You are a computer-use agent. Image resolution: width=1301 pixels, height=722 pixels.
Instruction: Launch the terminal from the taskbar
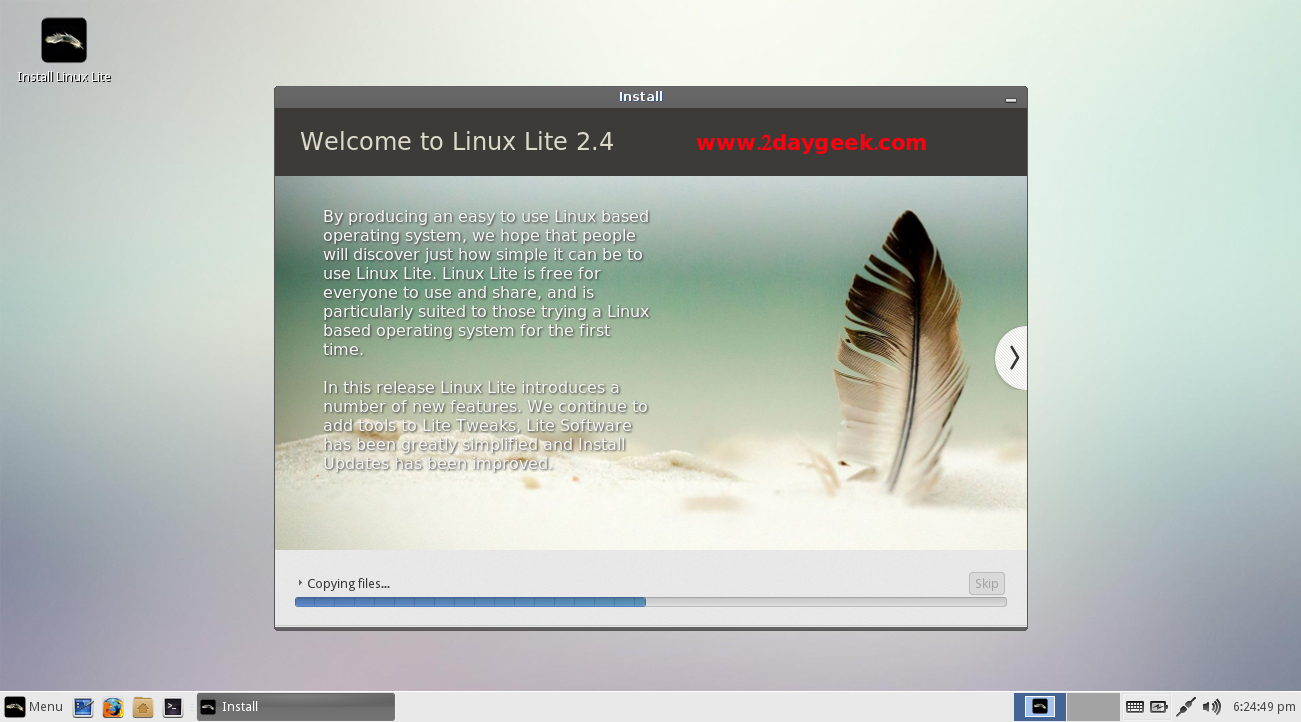click(x=173, y=707)
